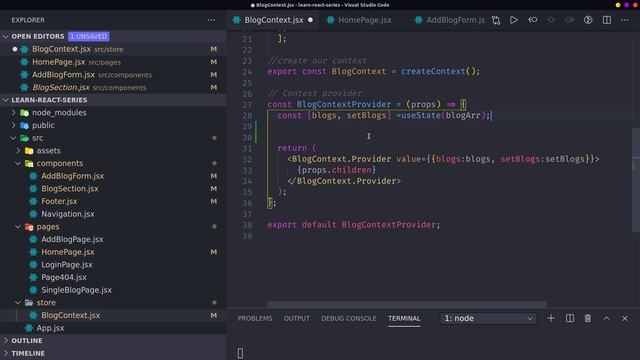The image size is (640, 360).
Task: Kill terminal with trash icon
Action: pyautogui.click(x=588, y=318)
